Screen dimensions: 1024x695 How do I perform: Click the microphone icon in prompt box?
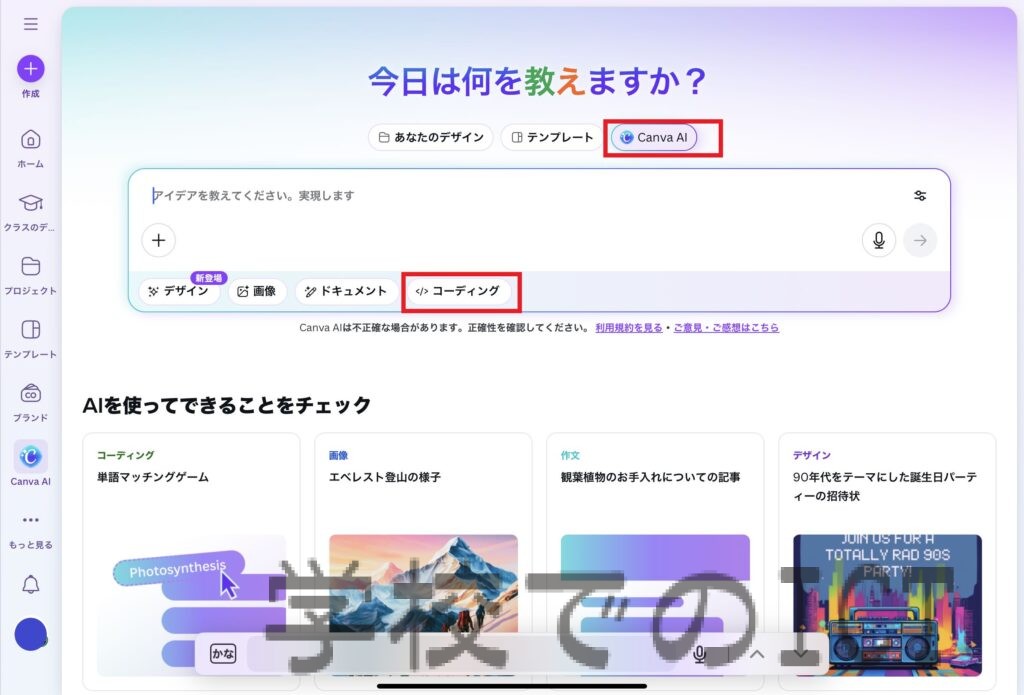878,240
